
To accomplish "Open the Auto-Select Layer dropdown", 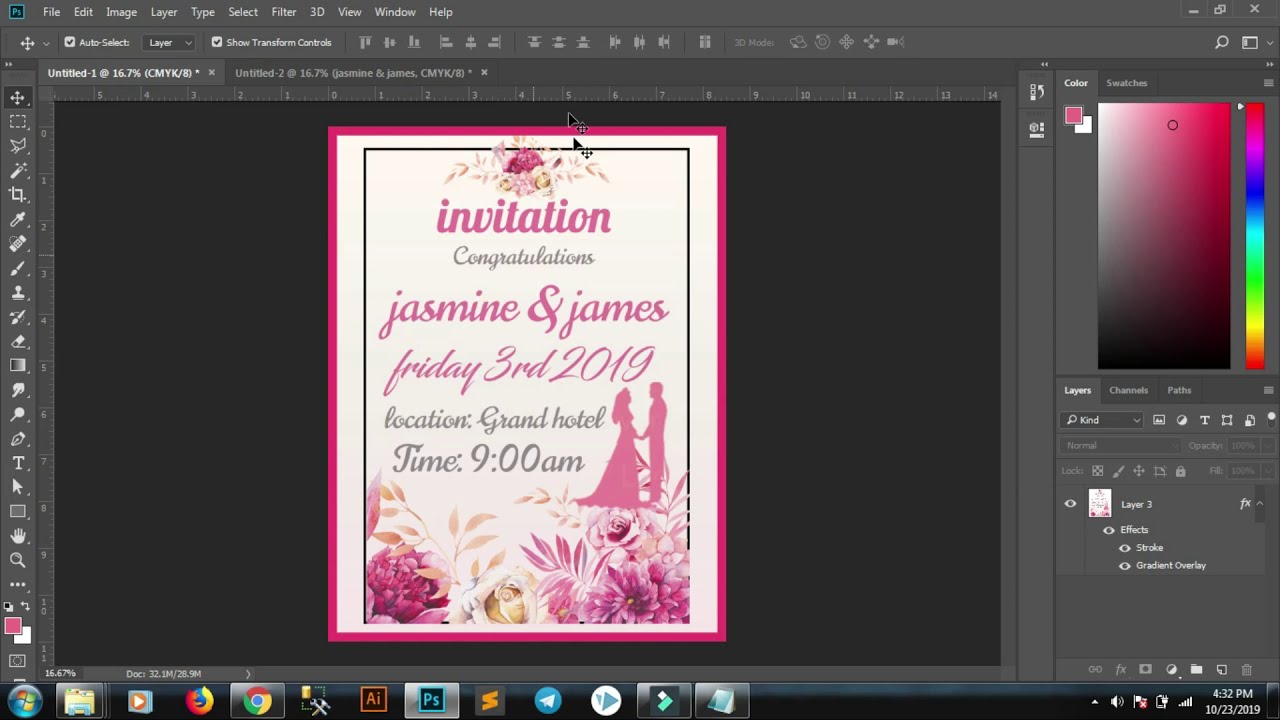I will (169, 43).
